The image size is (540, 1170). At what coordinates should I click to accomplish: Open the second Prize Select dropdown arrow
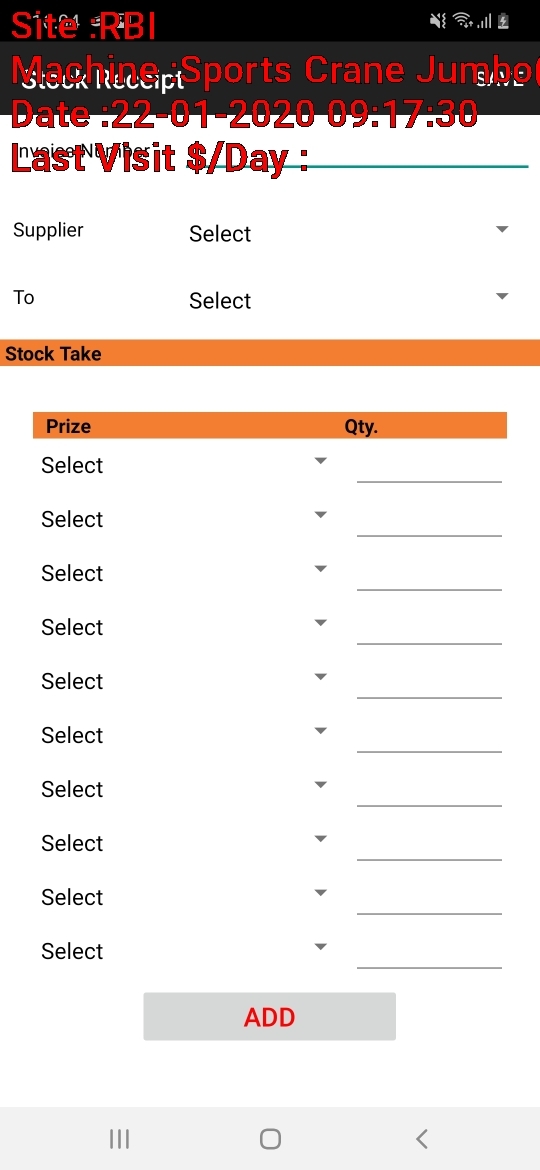(x=321, y=515)
